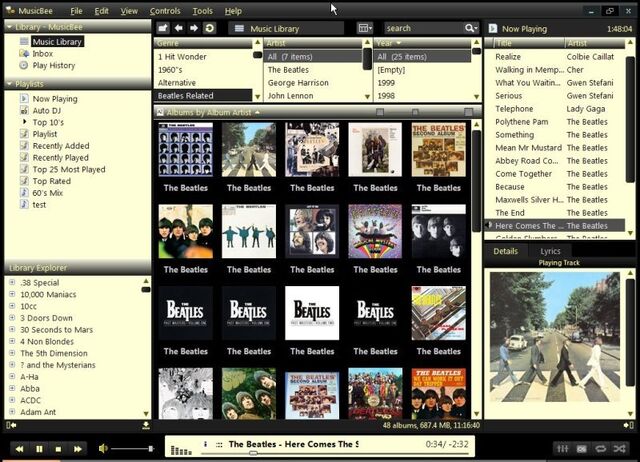Click the Inbox icon in library
Viewport: 640px width, 462px height.
pyautogui.click(x=24, y=53)
